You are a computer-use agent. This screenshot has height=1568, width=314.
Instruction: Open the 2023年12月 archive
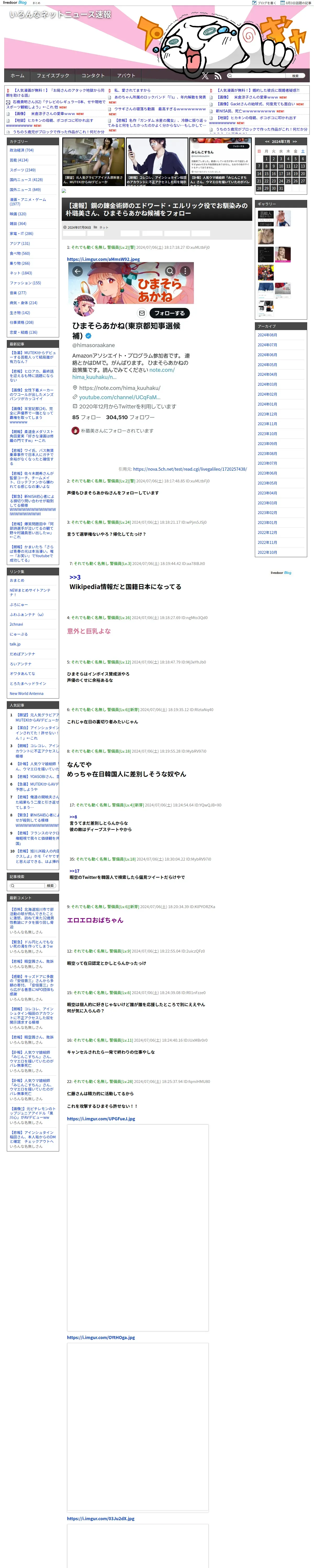tap(267, 414)
